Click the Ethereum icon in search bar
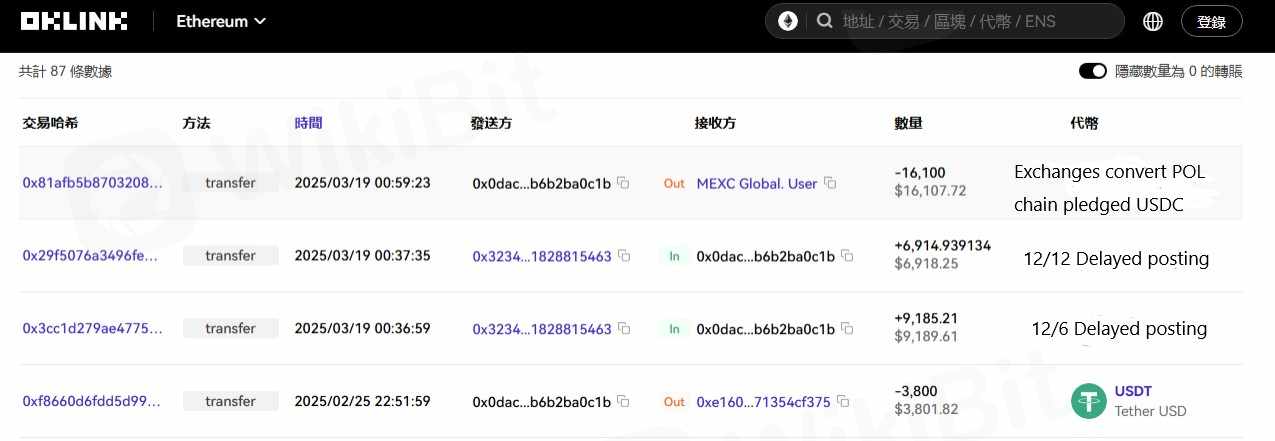The width and height of the screenshot is (1275, 441). tap(788, 21)
